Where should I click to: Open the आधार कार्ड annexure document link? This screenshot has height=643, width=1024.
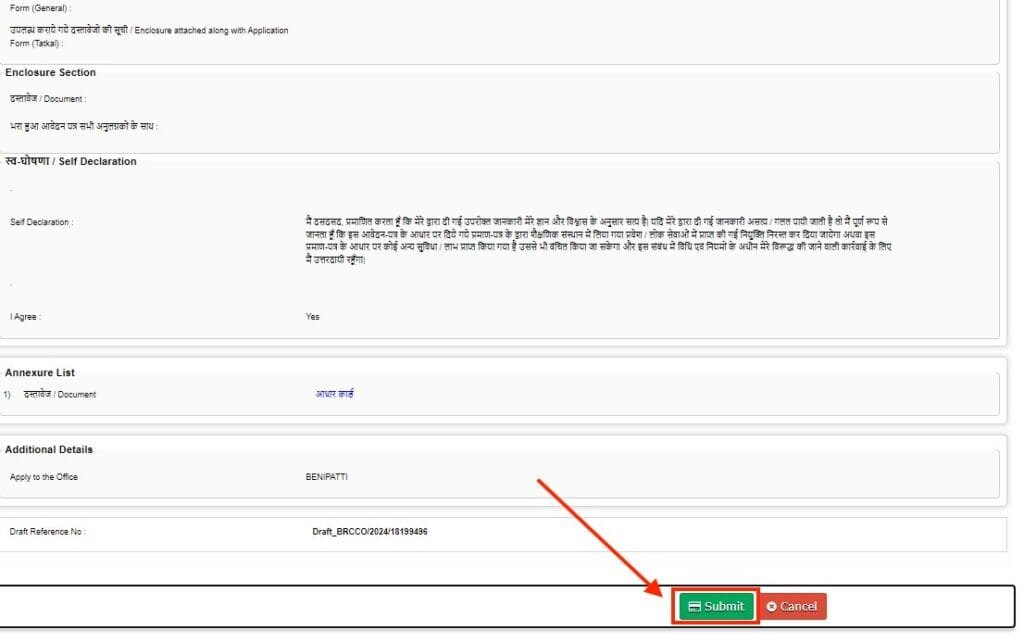(x=334, y=394)
